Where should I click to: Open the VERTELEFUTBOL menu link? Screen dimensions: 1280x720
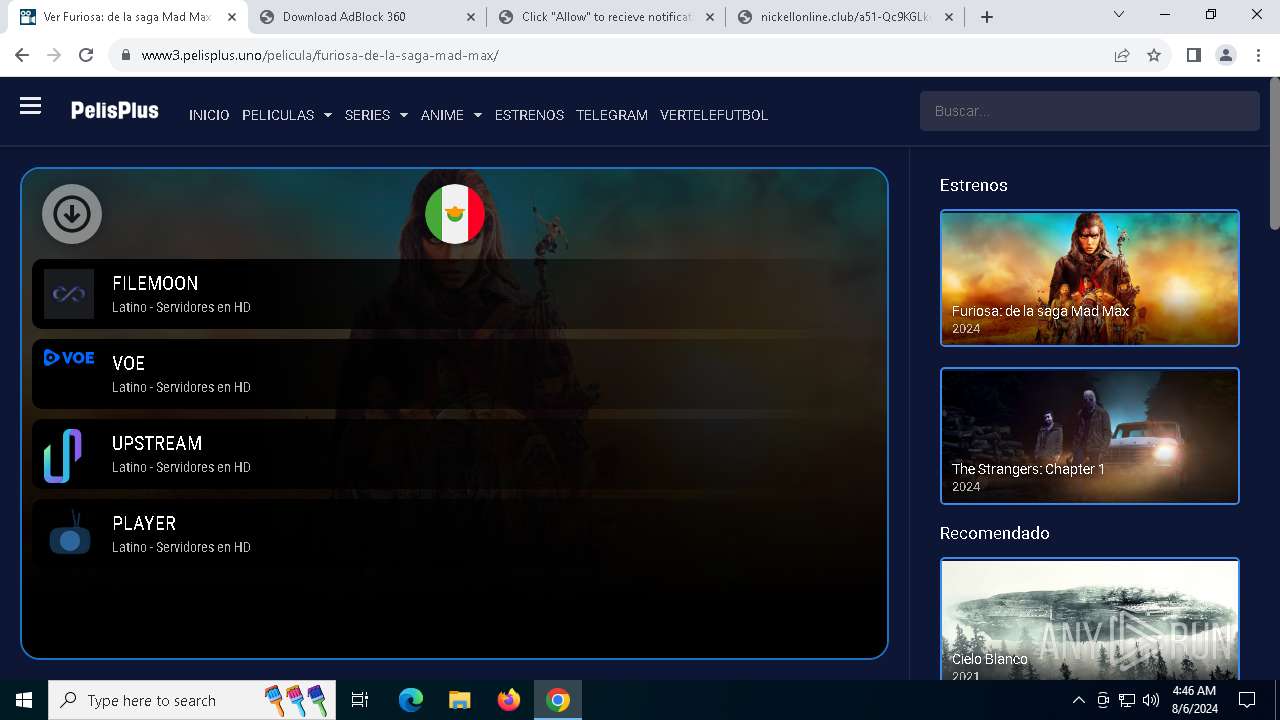[x=714, y=115]
